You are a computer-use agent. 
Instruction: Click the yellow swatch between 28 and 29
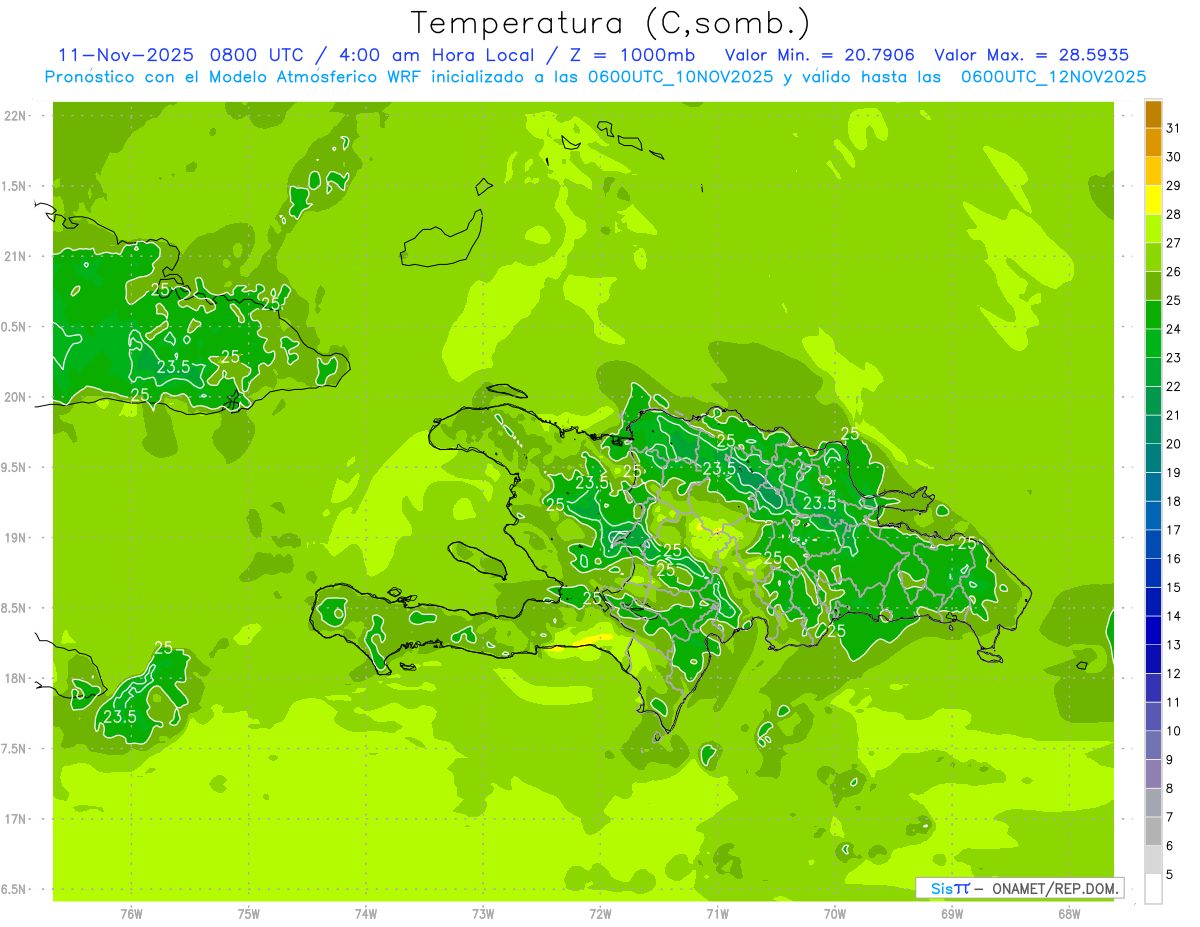(1153, 200)
